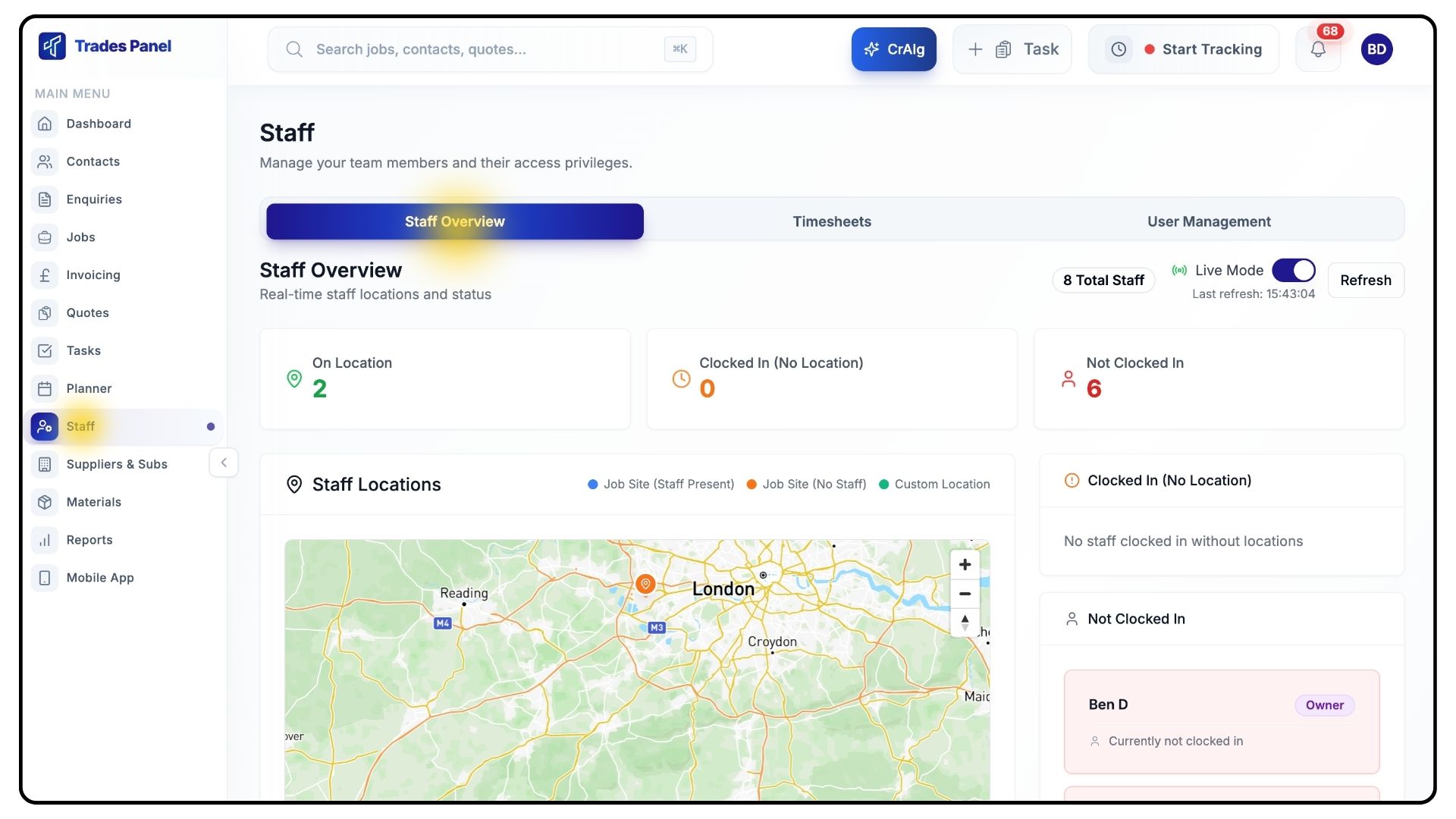
Task: Launch the CrAIg assistant button
Action: coord(893,49)
